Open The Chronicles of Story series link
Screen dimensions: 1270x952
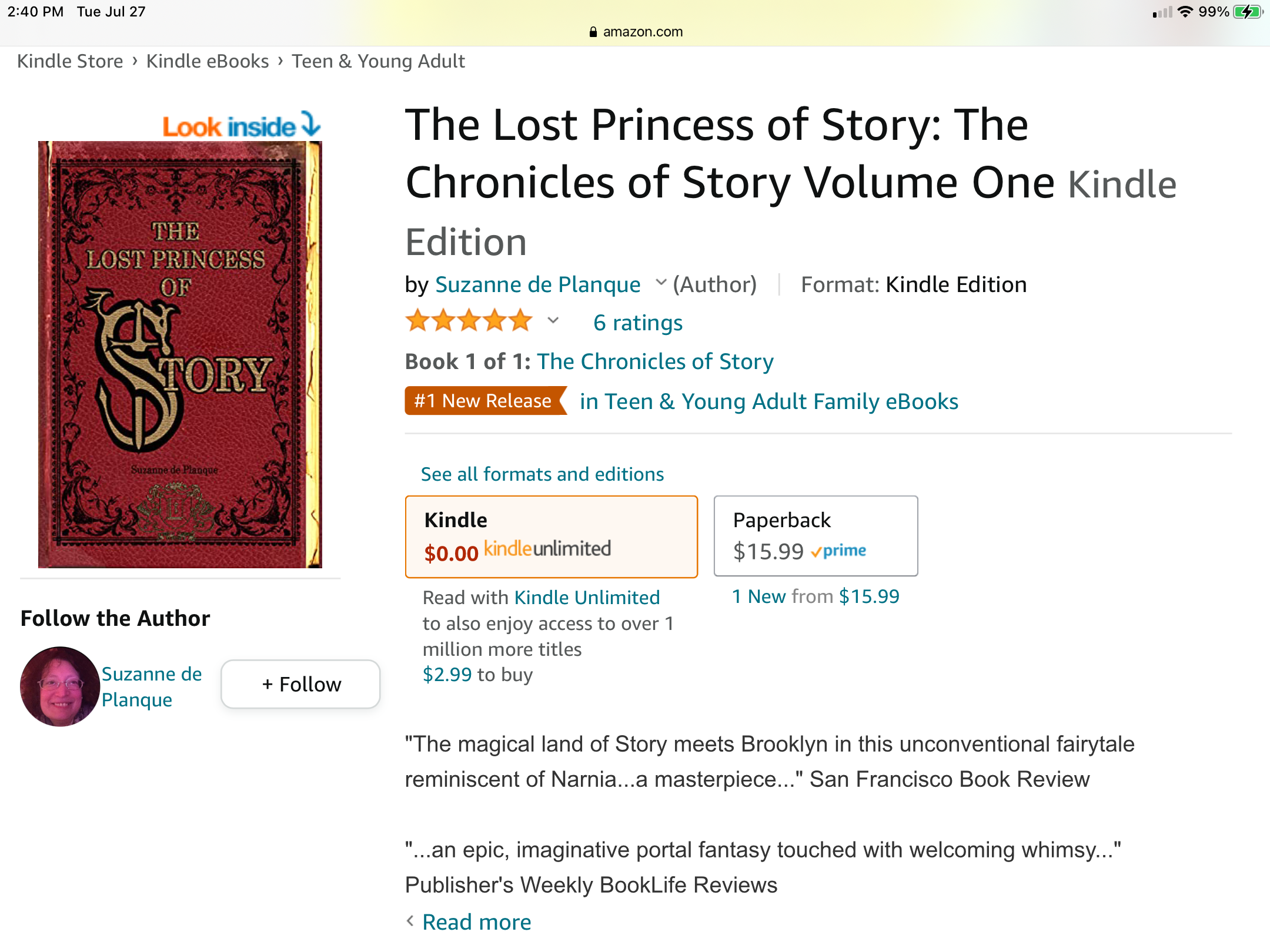click(x=655, y=361)
